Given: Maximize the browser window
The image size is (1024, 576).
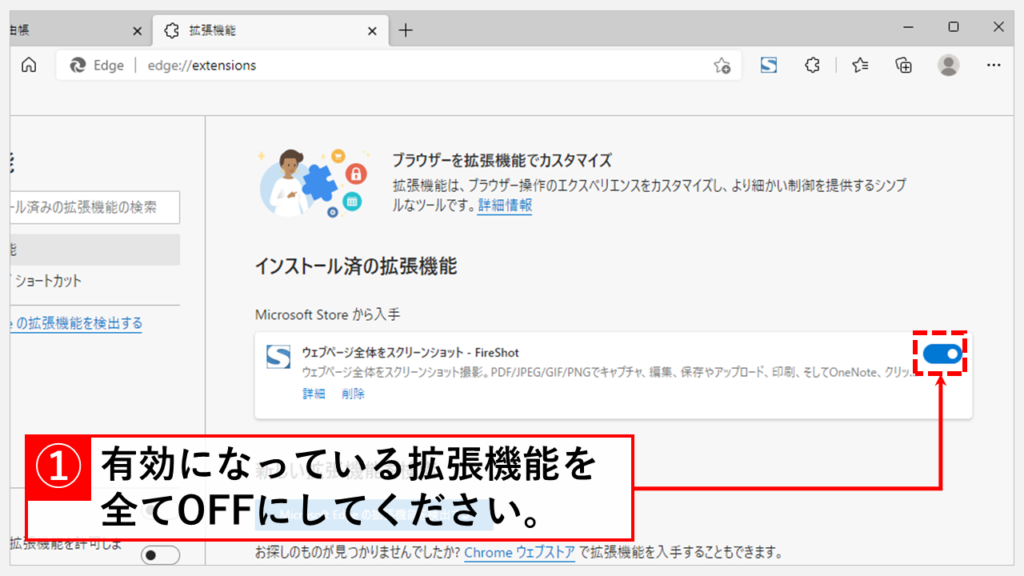Looking at the screenshot, I should tap(953, 27).
